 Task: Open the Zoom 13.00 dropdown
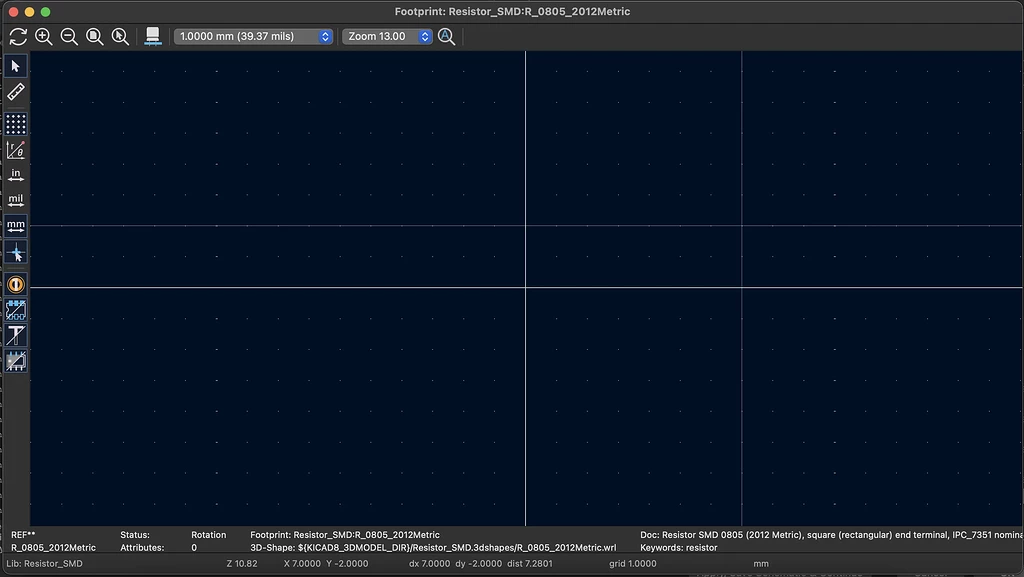point(387,35)
